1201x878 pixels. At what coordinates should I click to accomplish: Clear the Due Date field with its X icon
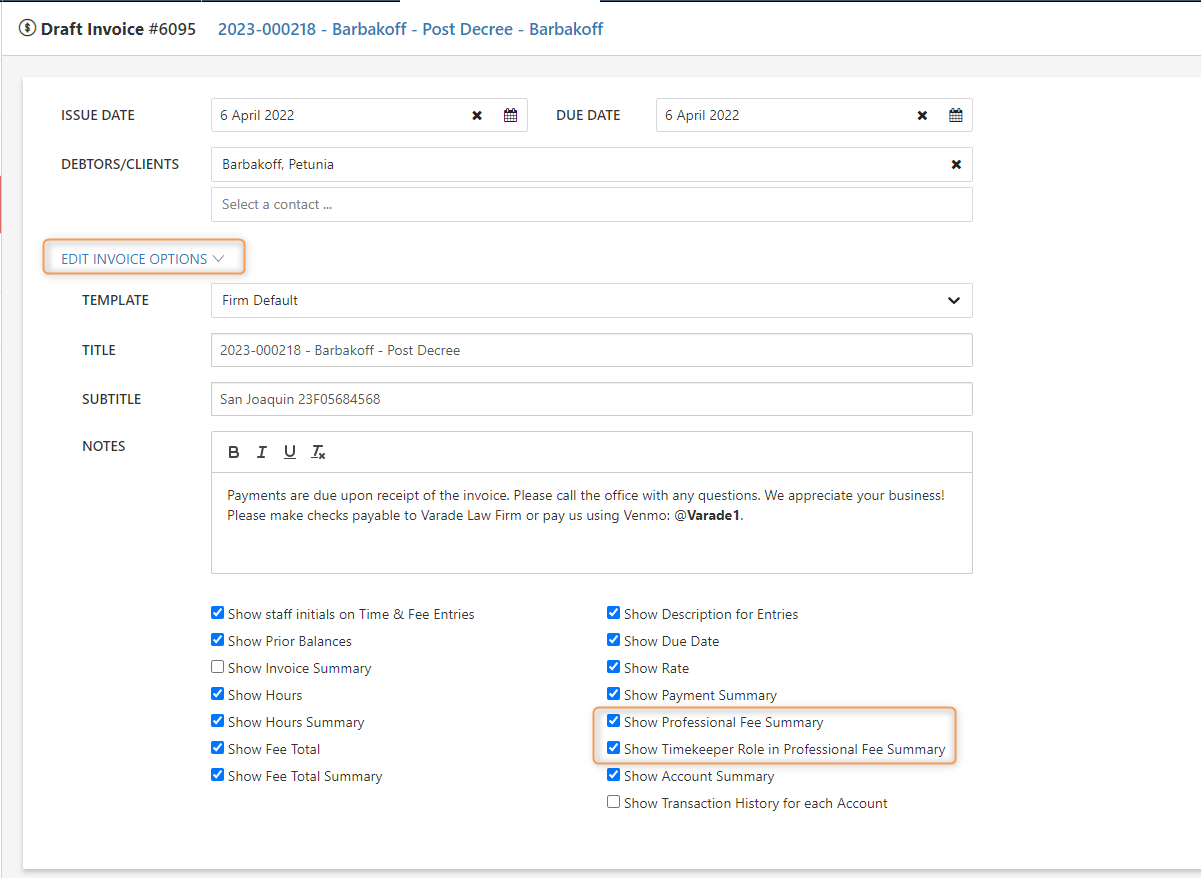[921, 114]
